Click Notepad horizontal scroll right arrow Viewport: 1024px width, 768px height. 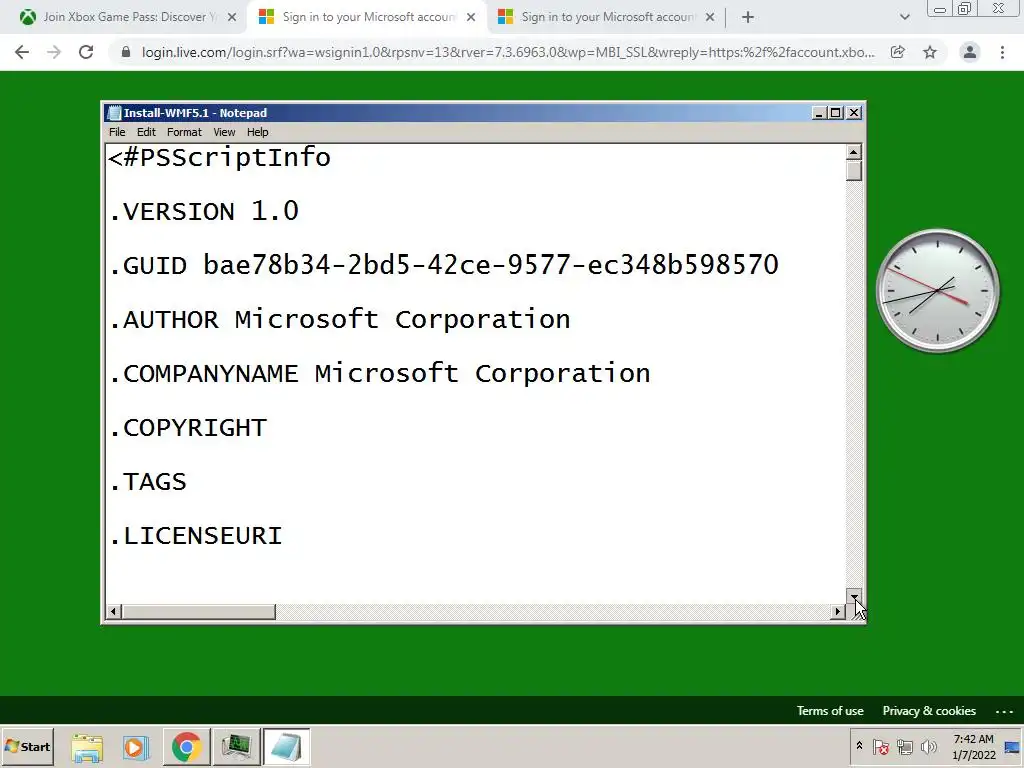837,612
